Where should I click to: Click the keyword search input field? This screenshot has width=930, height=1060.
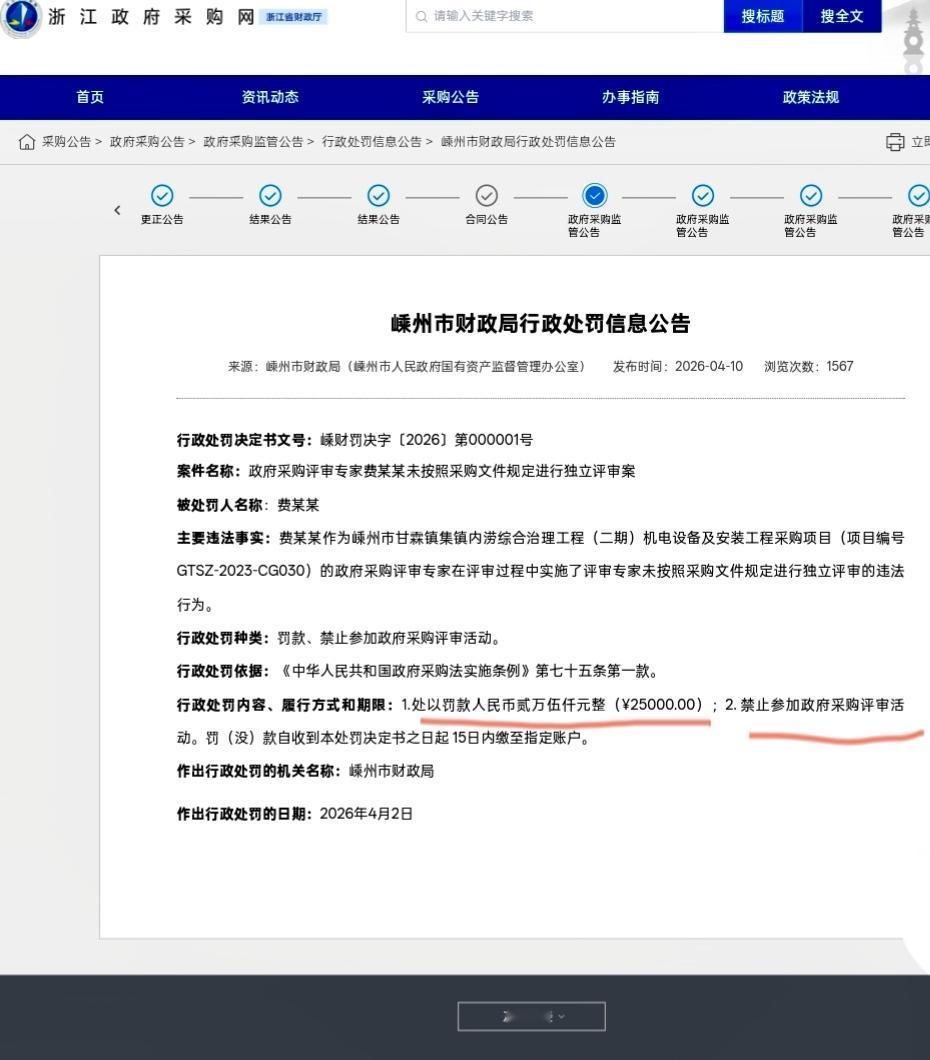click(x=564, y=16)
